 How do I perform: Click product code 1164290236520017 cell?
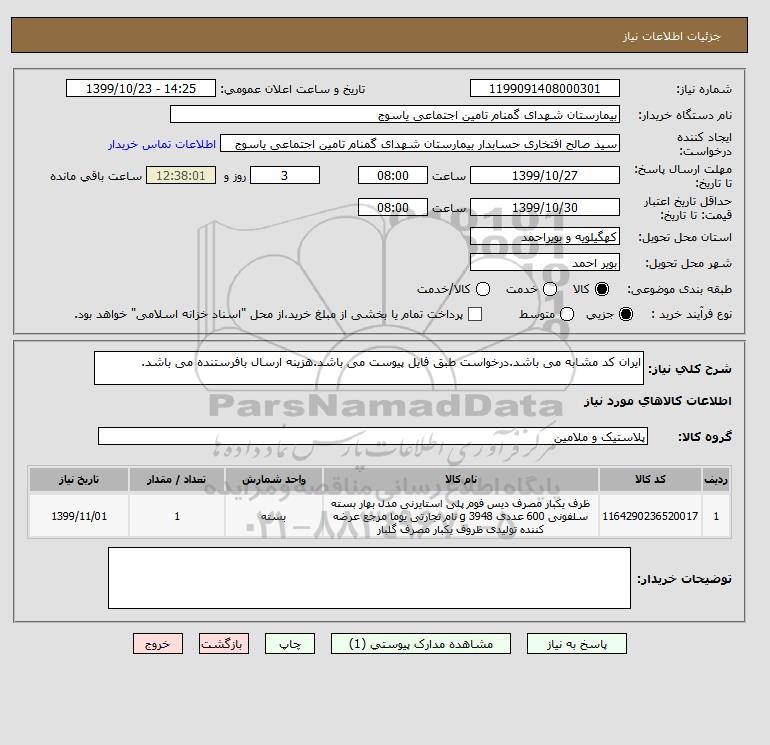tap(650, 516)
